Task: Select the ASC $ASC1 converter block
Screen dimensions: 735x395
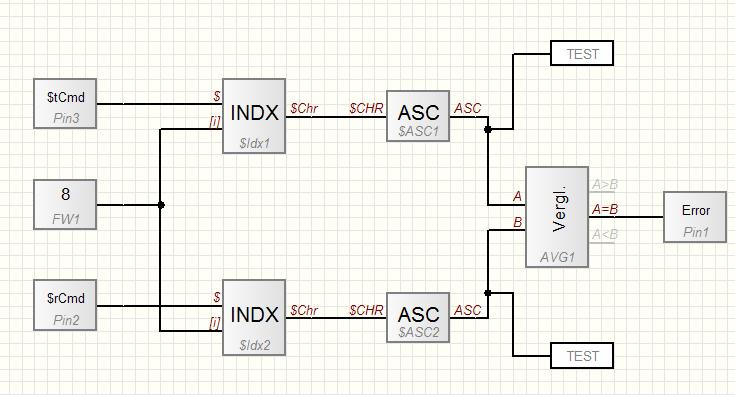Action: pyautogui.click(x=418, y=116)
